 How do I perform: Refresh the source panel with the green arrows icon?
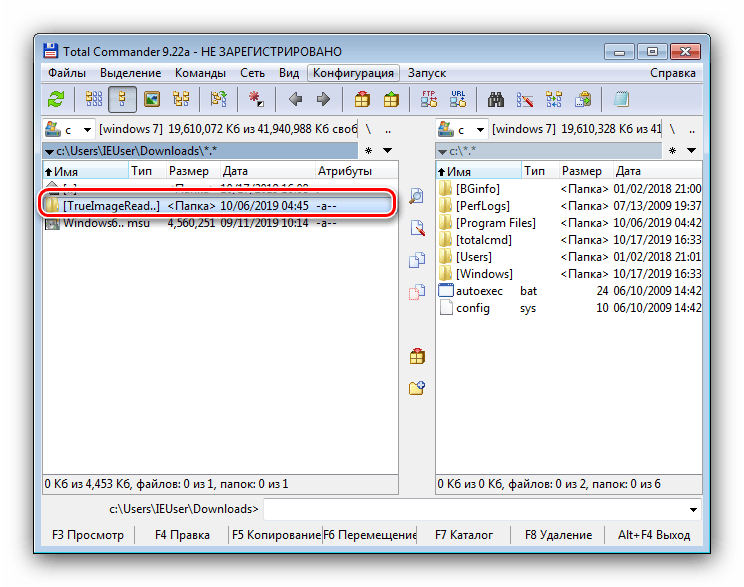click(56, 99)
